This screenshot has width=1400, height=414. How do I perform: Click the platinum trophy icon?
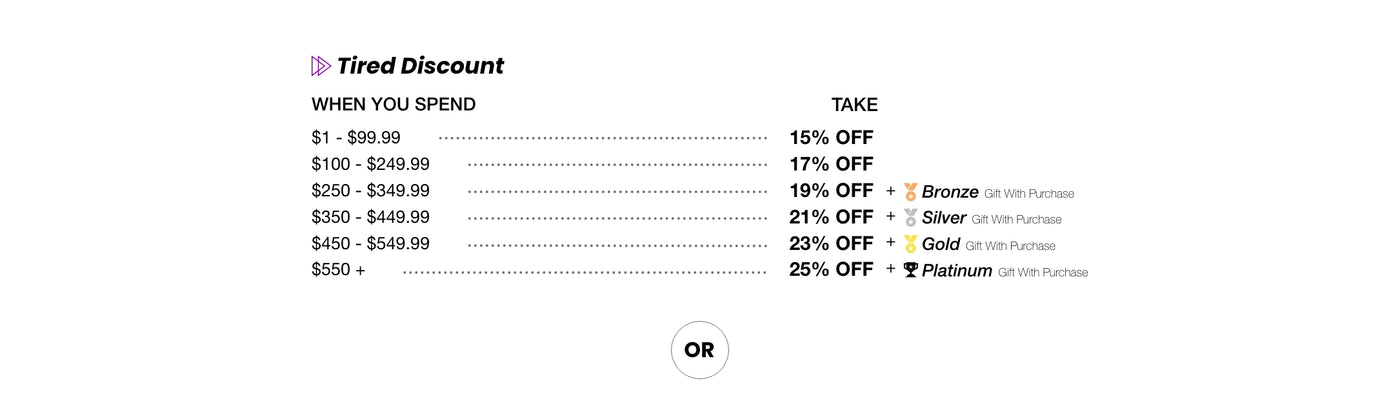[x=910, y=270]
